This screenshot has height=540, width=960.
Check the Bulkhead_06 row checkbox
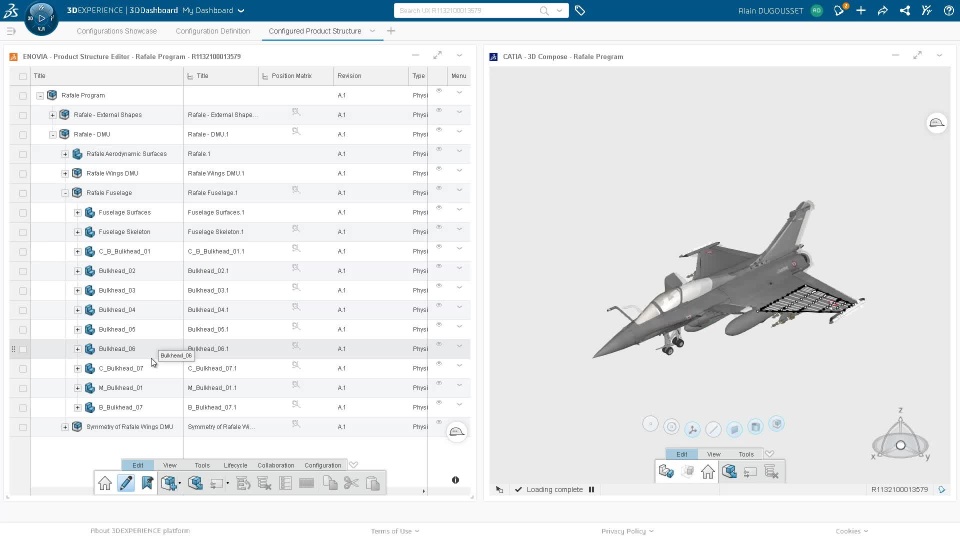[23, 349]
